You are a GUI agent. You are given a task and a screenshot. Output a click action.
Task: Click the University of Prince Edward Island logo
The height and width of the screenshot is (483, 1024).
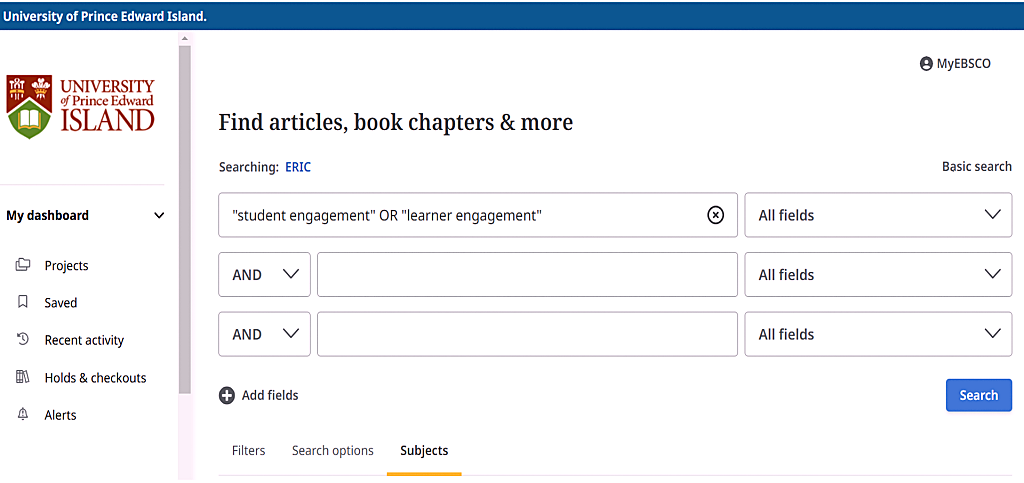coord(81,106)
